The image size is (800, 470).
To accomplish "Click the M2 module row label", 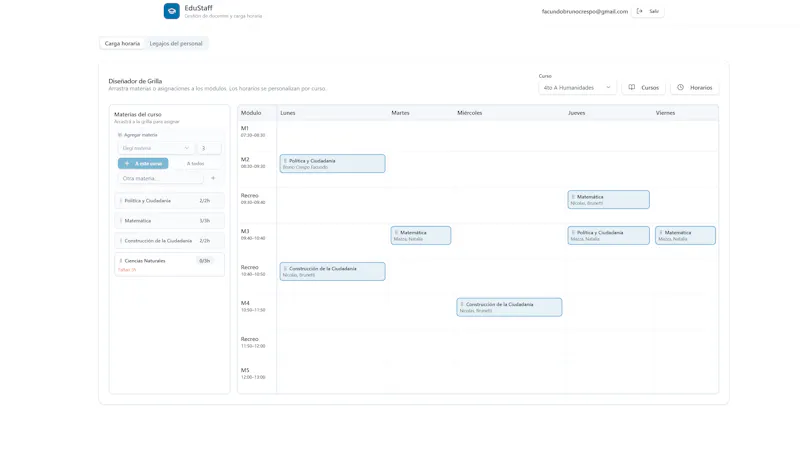I will pos(253,163).
